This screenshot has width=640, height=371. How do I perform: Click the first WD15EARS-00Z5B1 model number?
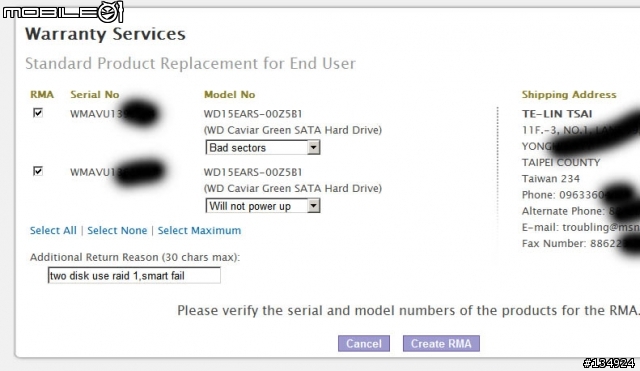[x=253, y=114]
